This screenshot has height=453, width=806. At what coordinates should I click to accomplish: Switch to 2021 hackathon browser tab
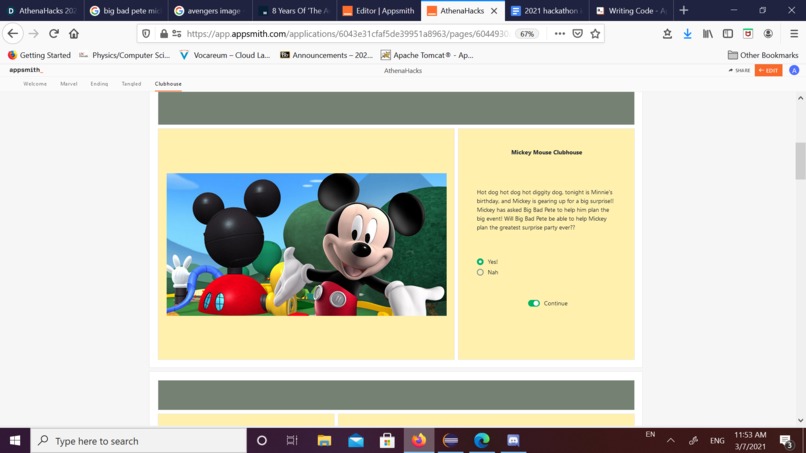pos(547,10)
